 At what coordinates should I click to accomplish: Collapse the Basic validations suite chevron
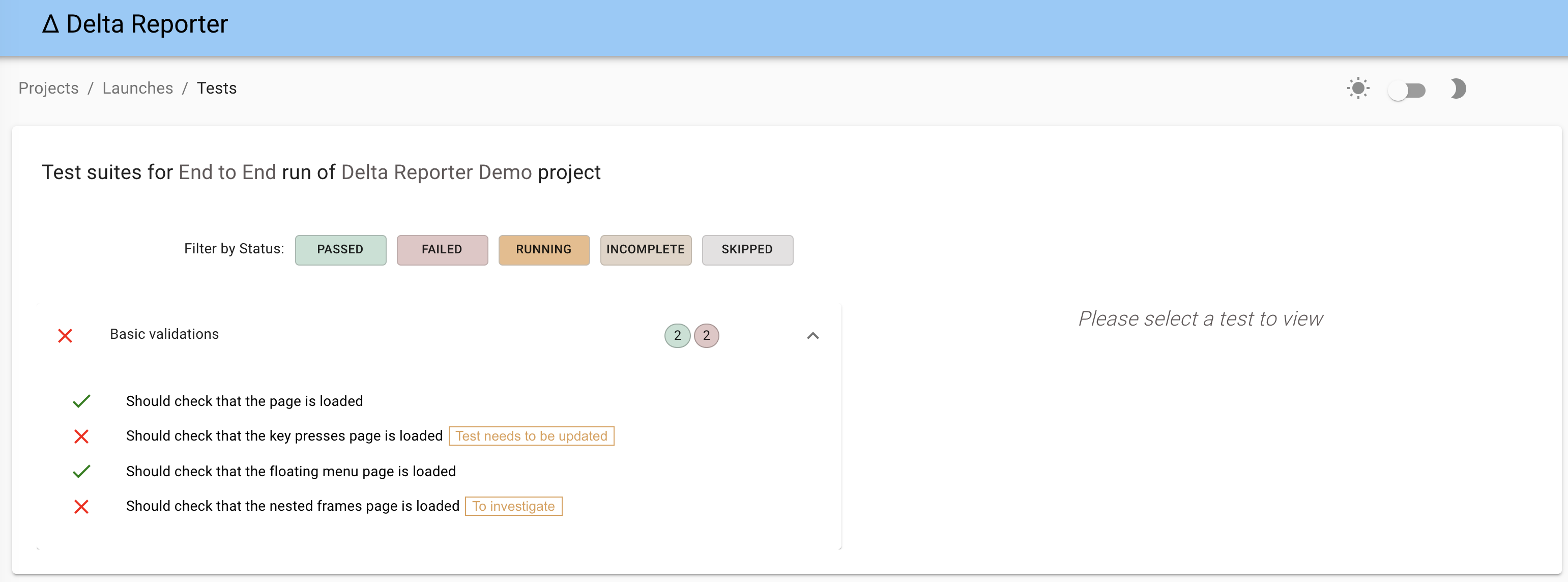click(x=812, y=335)
